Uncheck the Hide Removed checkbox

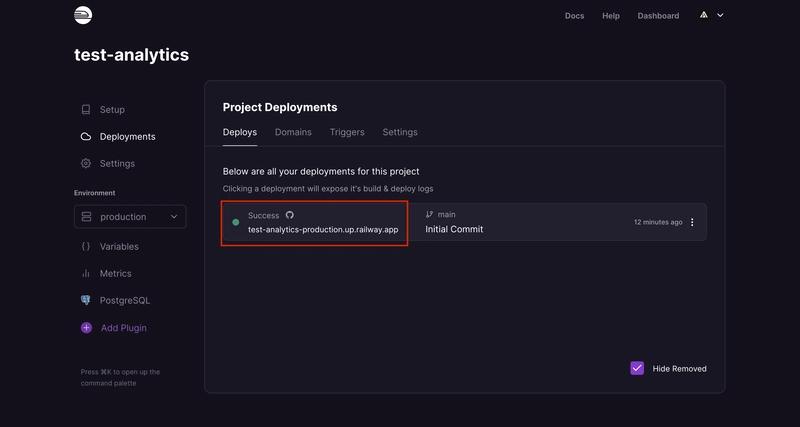pyautogui.click(x=637, y=368)
